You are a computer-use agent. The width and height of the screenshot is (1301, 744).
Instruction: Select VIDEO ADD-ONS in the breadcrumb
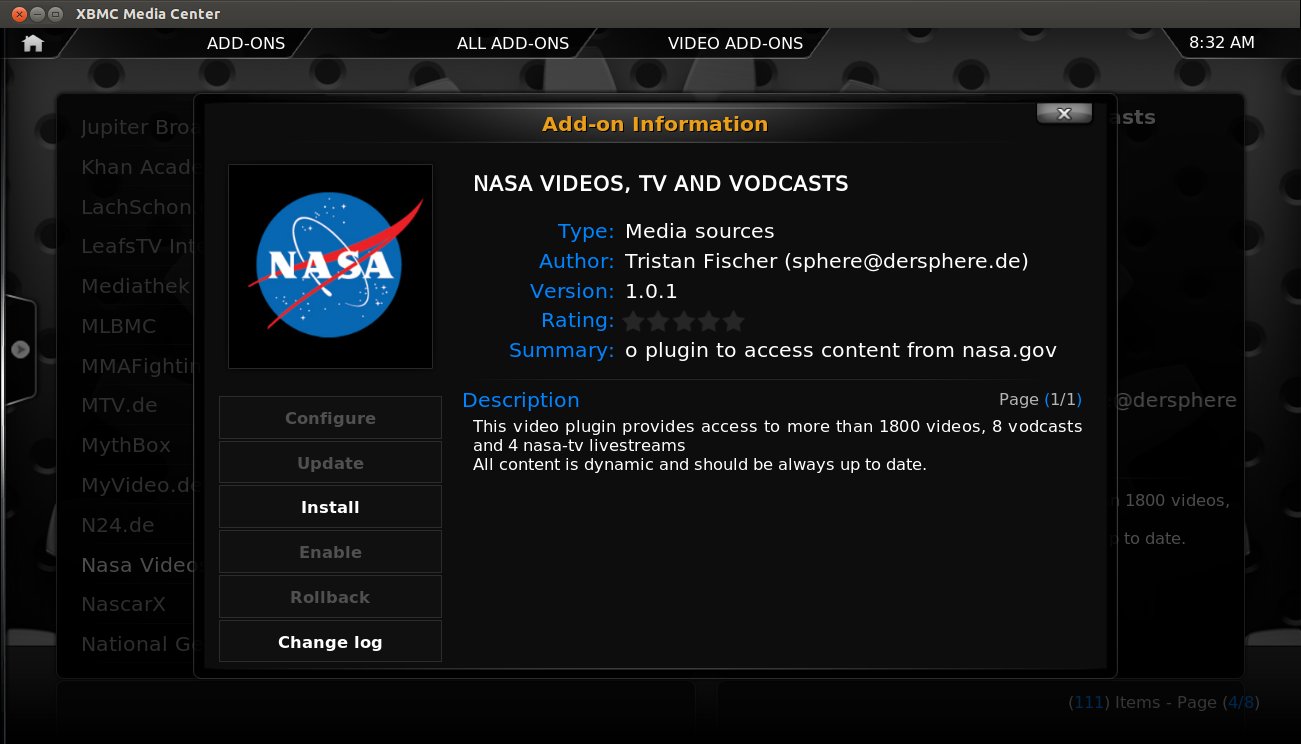pyautogui.click(x=735, y=43)
